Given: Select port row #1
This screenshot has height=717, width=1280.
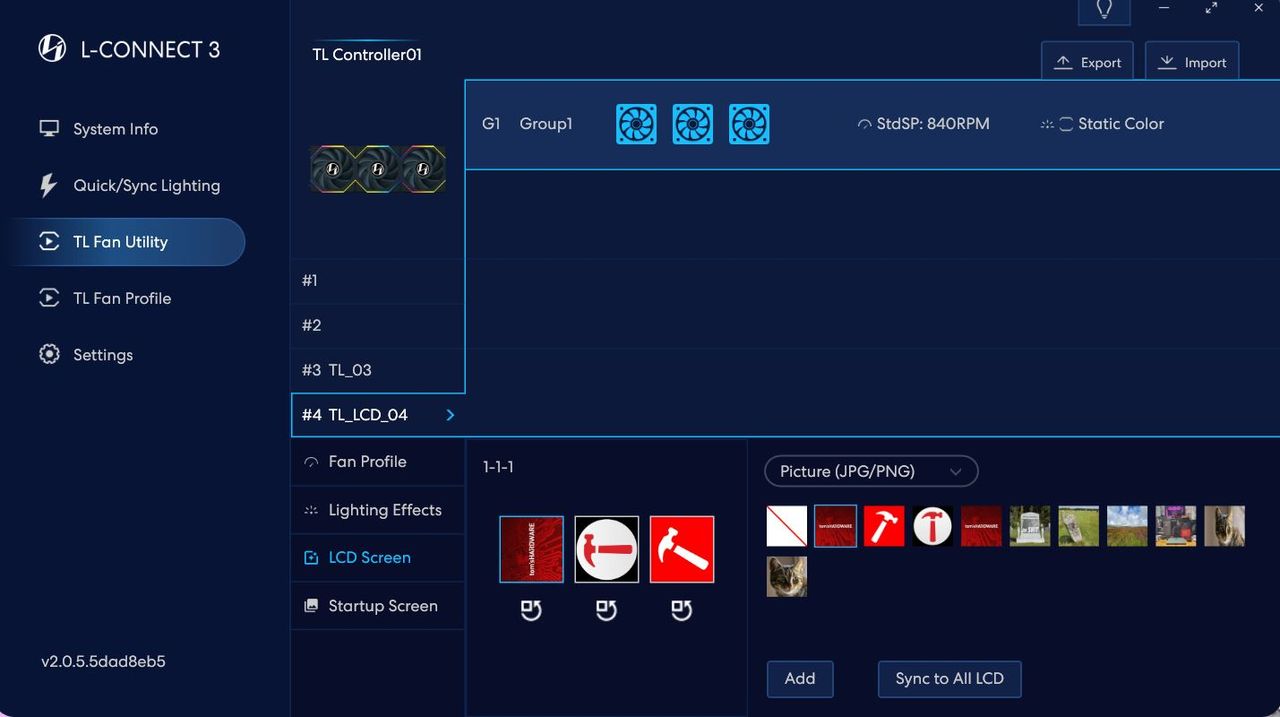Looking at the screenshot, I should click(378, 281).
